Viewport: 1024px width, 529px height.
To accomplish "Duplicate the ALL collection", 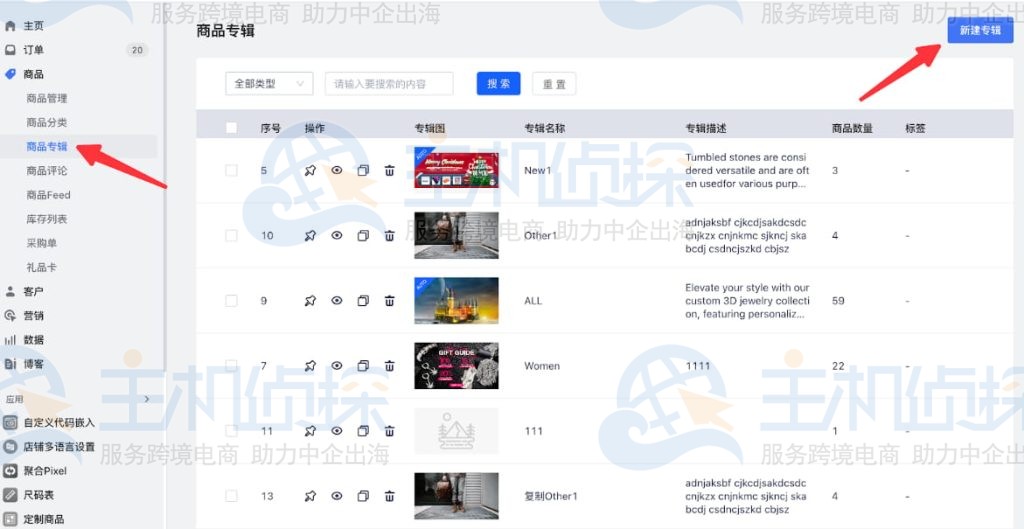I will tap(363, 301).
